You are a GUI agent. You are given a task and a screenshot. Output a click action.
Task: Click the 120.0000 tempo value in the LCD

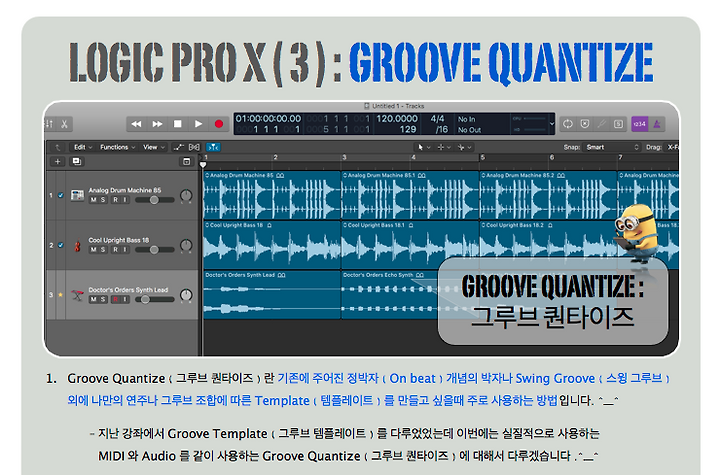[397, 119]
